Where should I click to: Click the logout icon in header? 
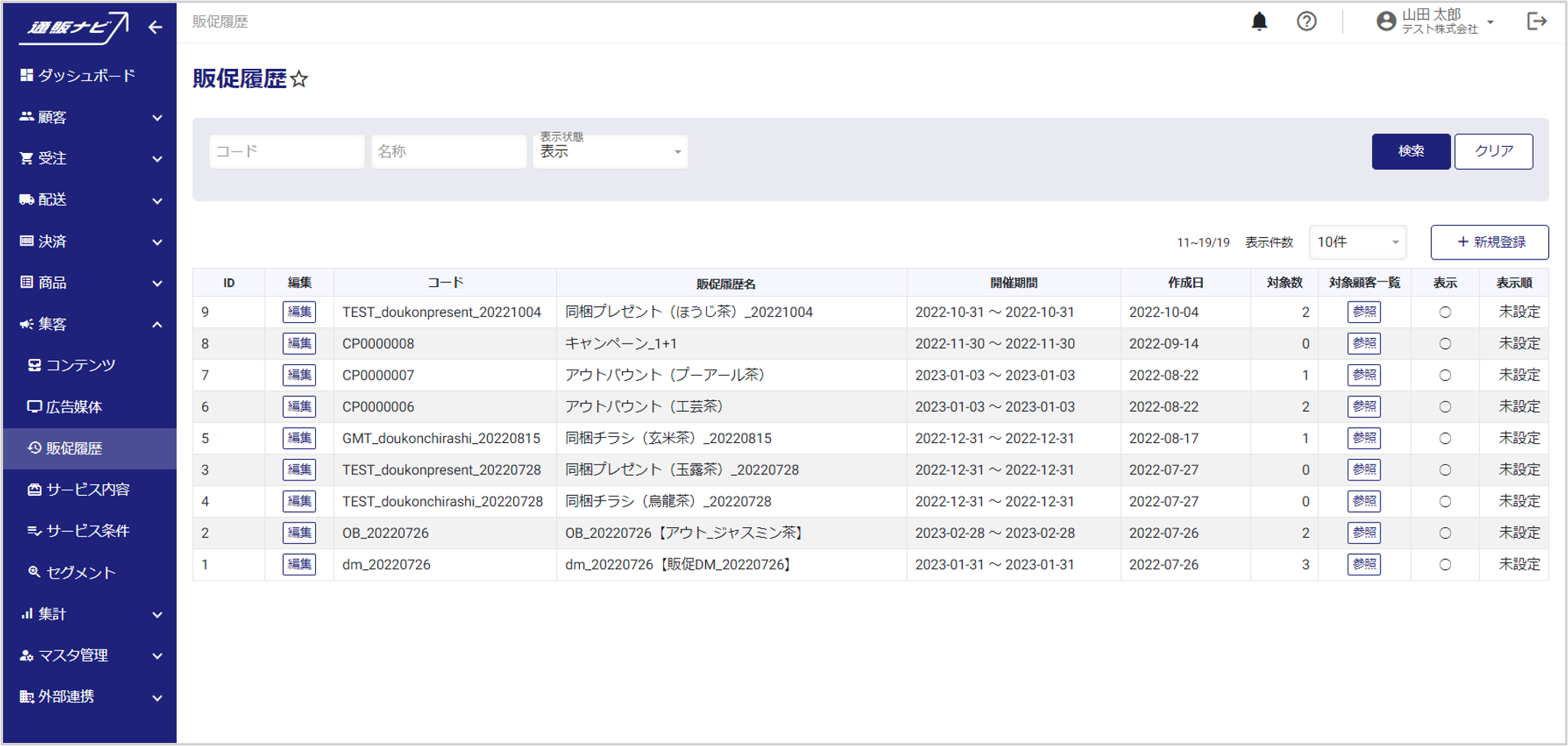click(1536, 21)
